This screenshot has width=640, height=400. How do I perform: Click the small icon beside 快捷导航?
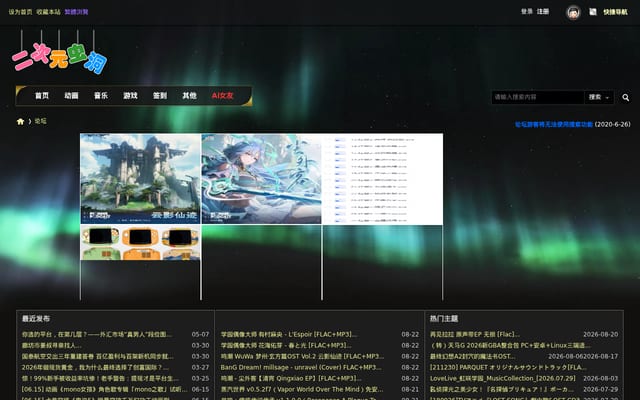point(593,12)
